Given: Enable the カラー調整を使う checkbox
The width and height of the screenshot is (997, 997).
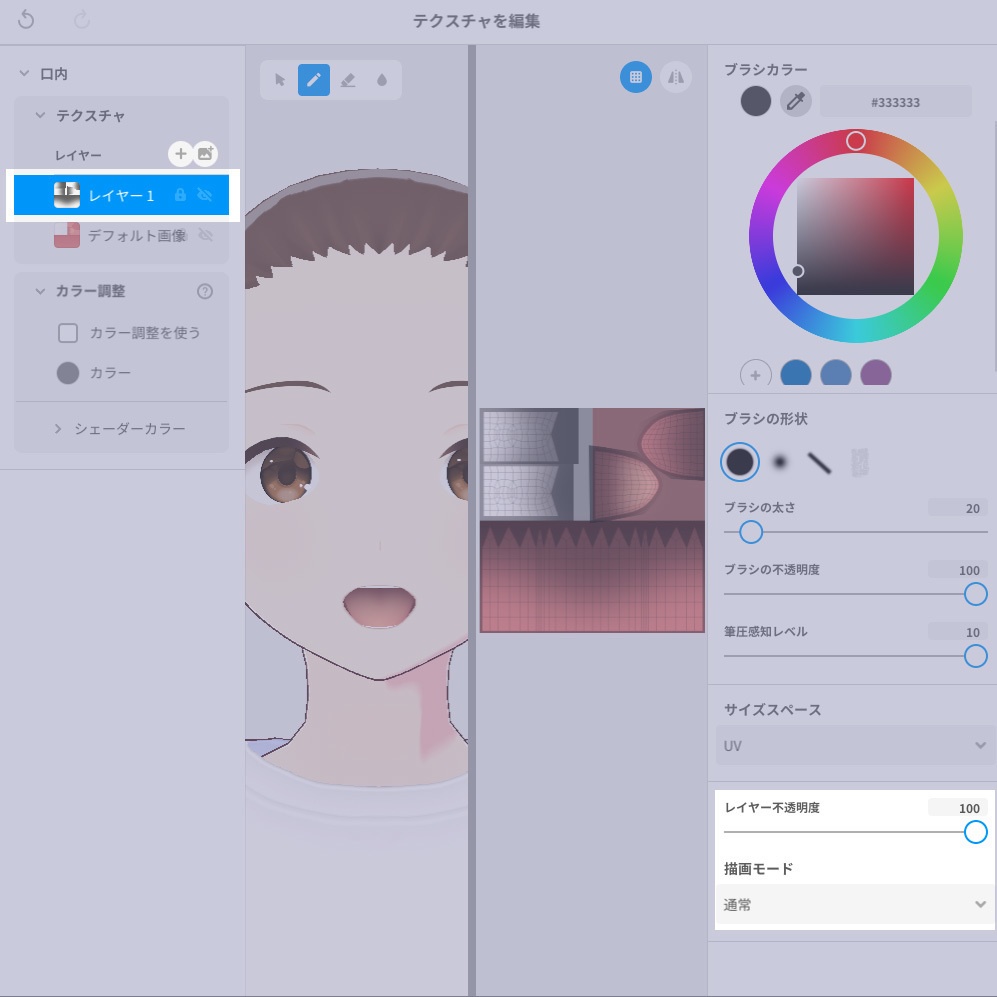Looking at the screenshot, I should (x=68, y=333).
